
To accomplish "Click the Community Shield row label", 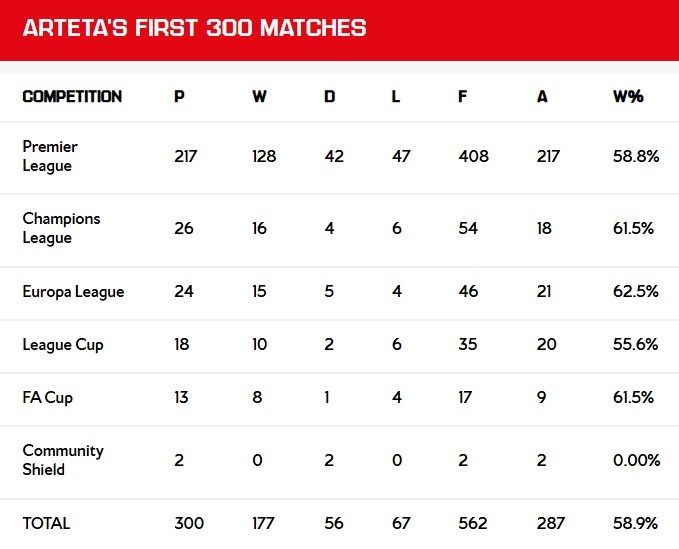I will (62, 460).
